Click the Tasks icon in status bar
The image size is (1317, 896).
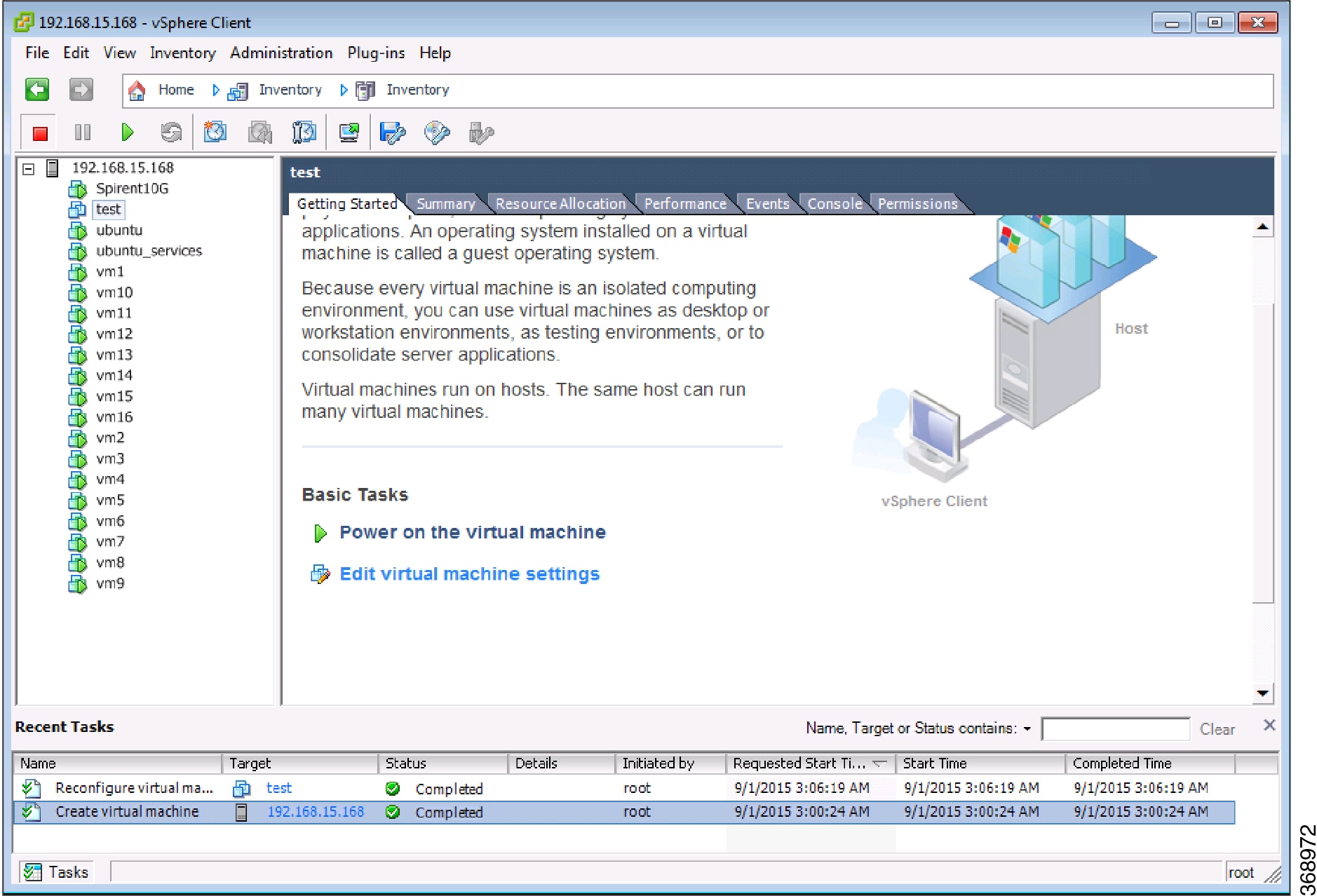[32, 872]
